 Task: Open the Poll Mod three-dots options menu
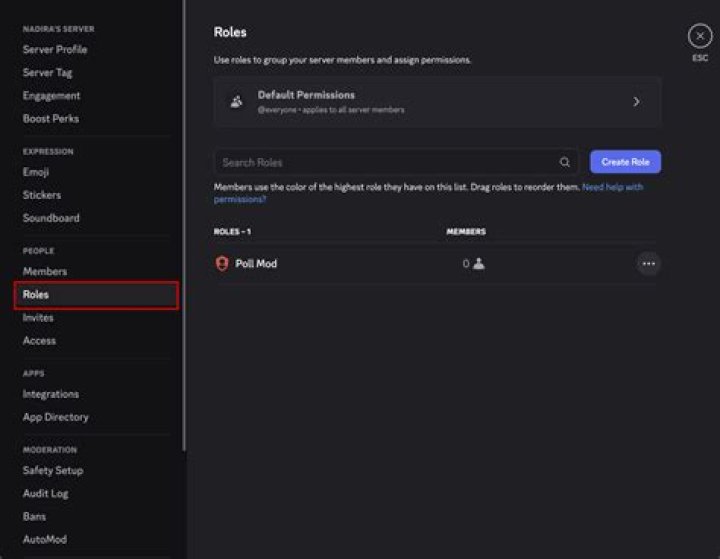648,264
